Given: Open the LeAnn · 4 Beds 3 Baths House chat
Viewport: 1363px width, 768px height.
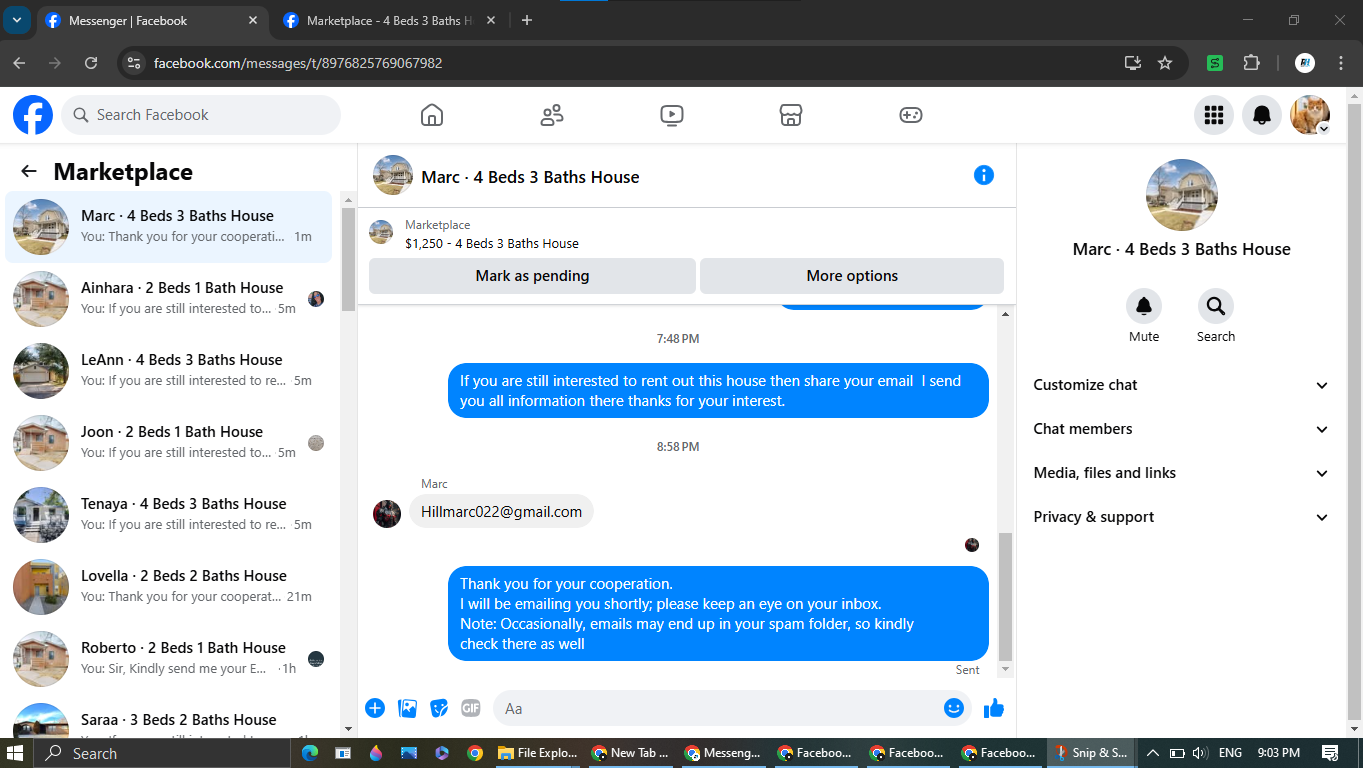Looking at the screenshot, I should click(x=169, y=371).
